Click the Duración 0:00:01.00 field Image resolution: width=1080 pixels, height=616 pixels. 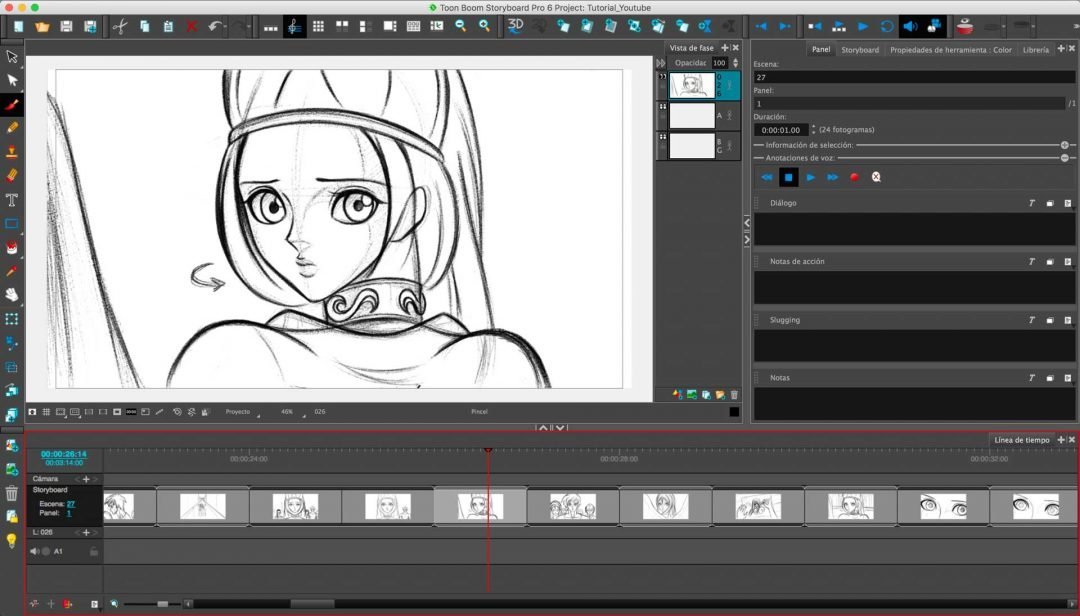pos(780,130)
